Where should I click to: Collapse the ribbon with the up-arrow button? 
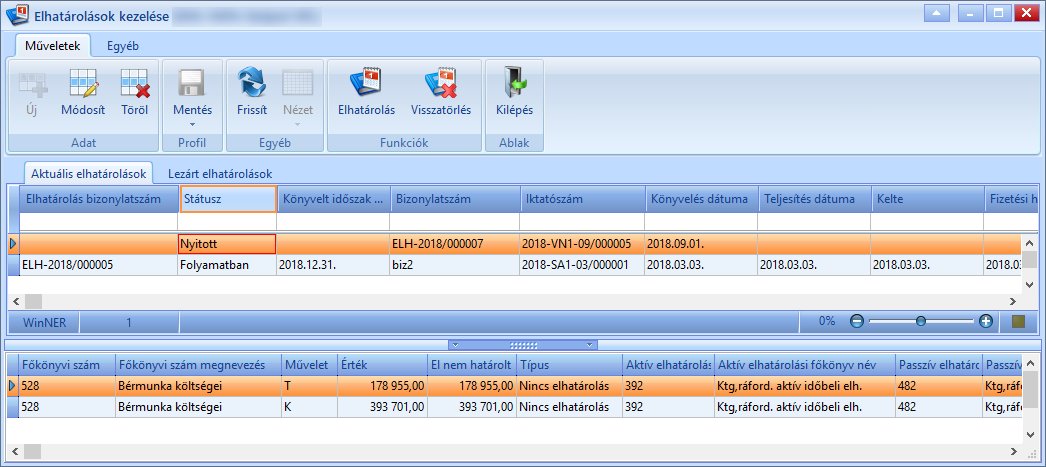(x=937, y=13)
